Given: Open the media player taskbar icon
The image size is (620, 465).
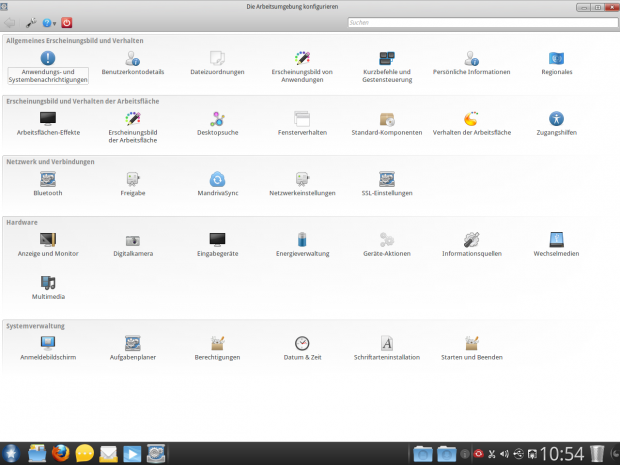Looking at the screenshot, I should (132, 454).
